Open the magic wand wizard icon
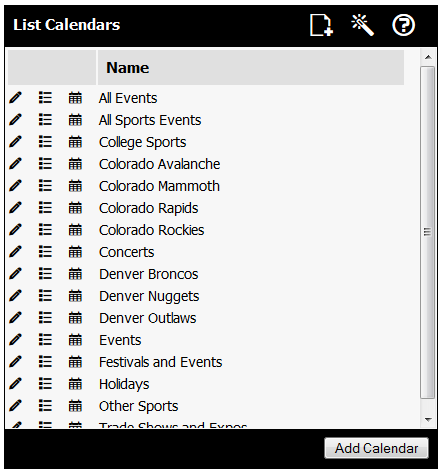The width and height of the screenshot is (444, 475). (x=362, y=25)
